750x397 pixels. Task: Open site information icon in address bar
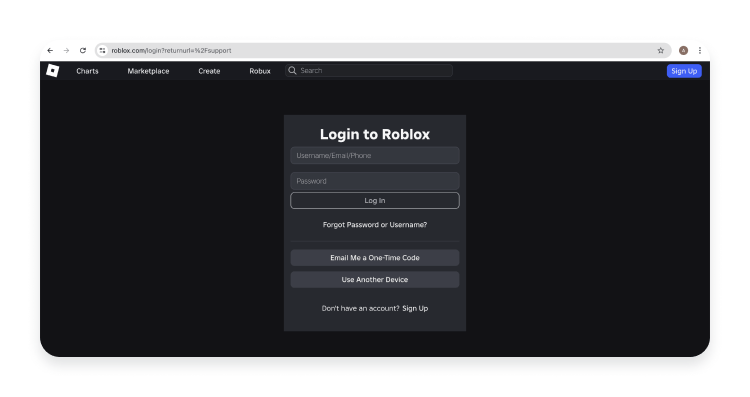pos(102,50)
